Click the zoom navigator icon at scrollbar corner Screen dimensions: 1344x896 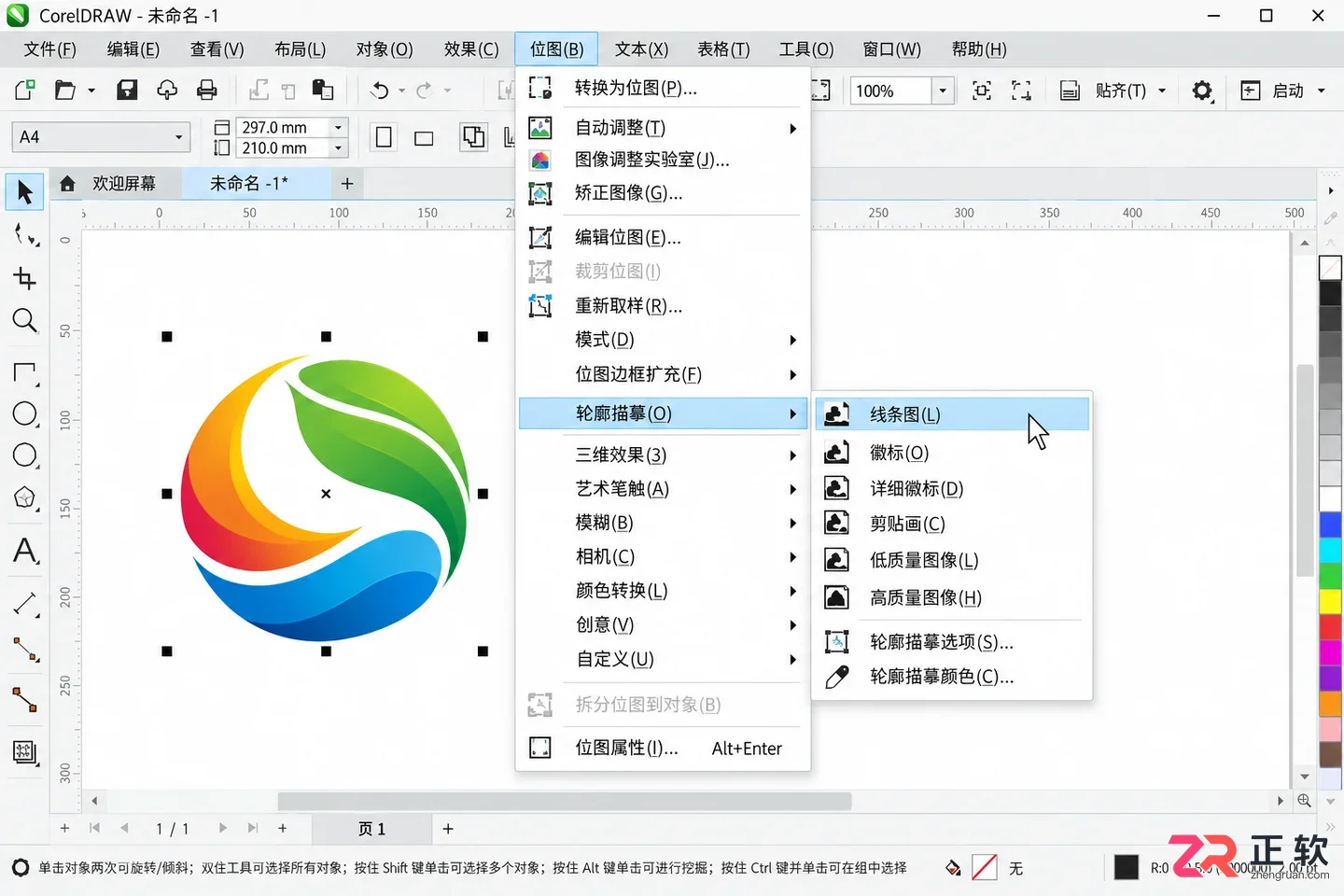point(1304,801)
